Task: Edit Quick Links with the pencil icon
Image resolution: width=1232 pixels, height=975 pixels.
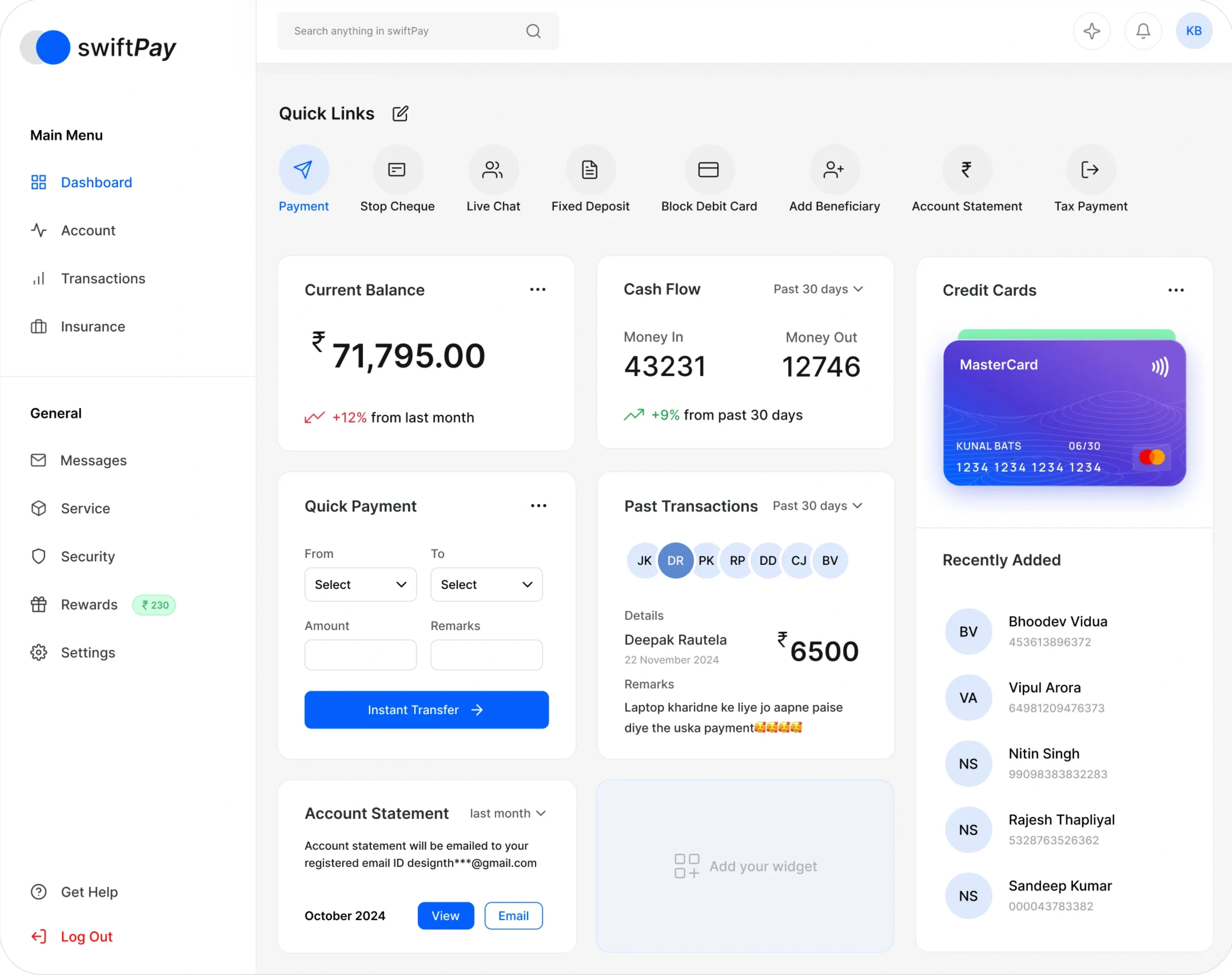Action: pyautogui.click(x=401, y=114)
